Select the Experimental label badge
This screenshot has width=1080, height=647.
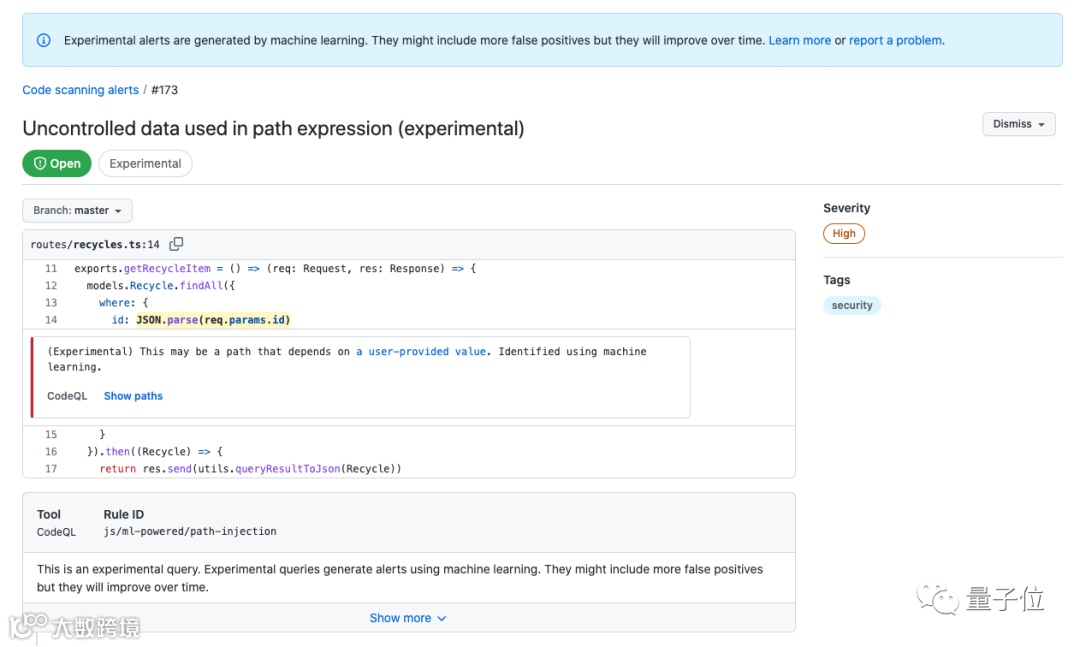[145, 164]
